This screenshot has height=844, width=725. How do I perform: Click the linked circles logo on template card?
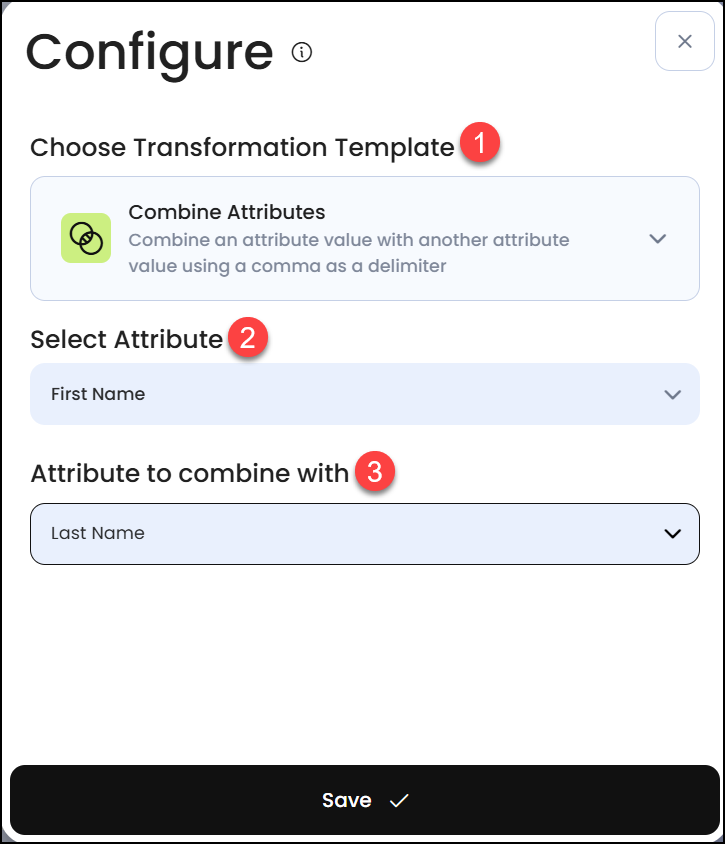[x=86, y=238]
